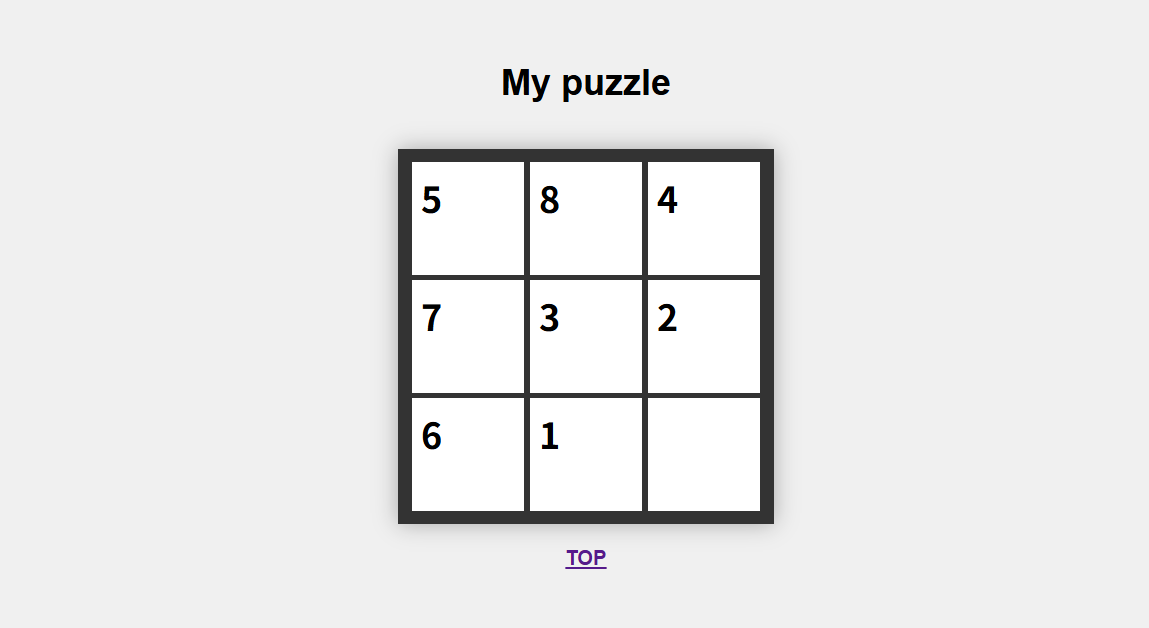Click the divider between tiles 6 and 1
This screenshot has width=1149, height=628.
click(527, 454)
